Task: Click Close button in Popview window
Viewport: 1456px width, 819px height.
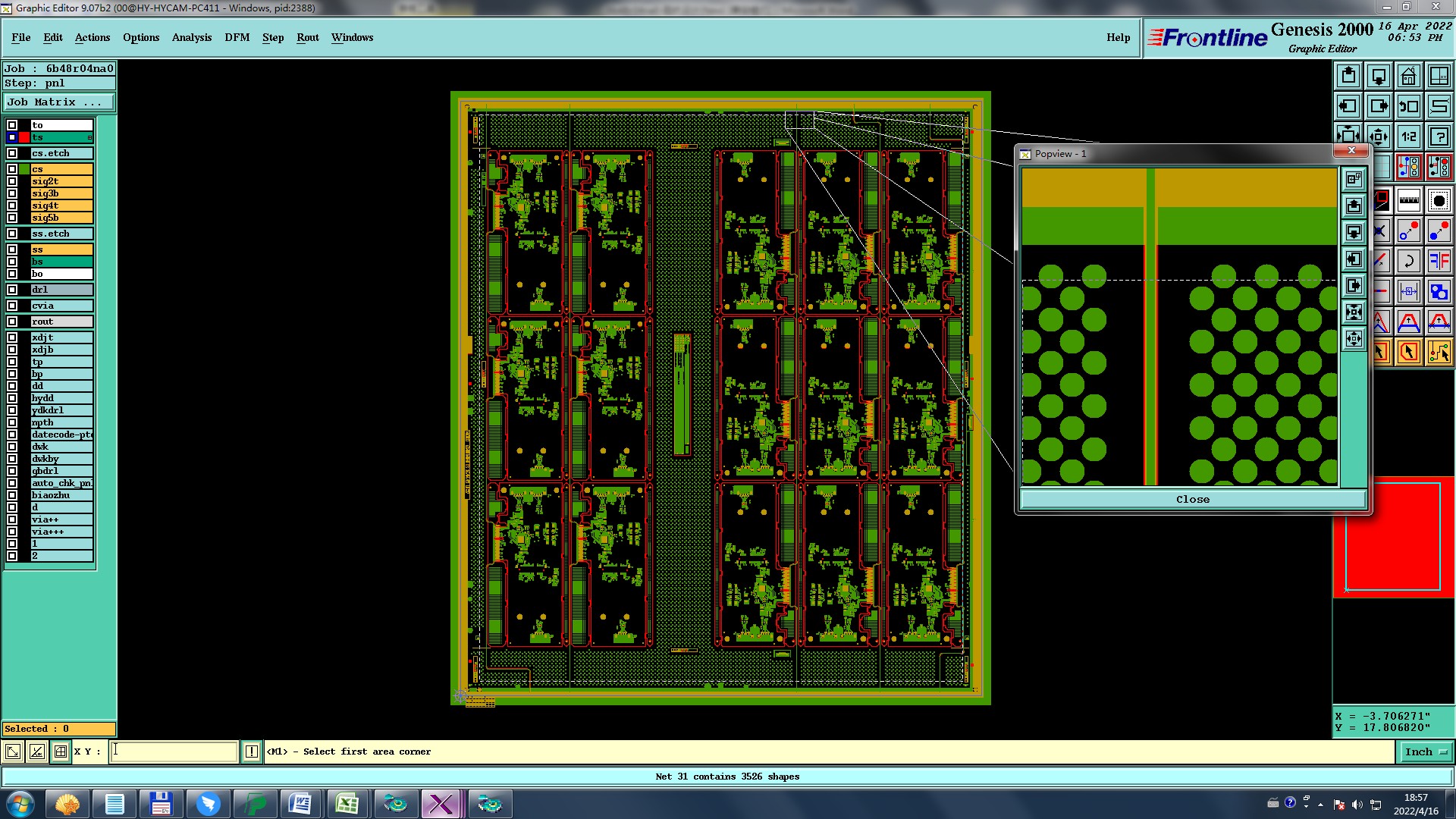Action: point(1192,499)
